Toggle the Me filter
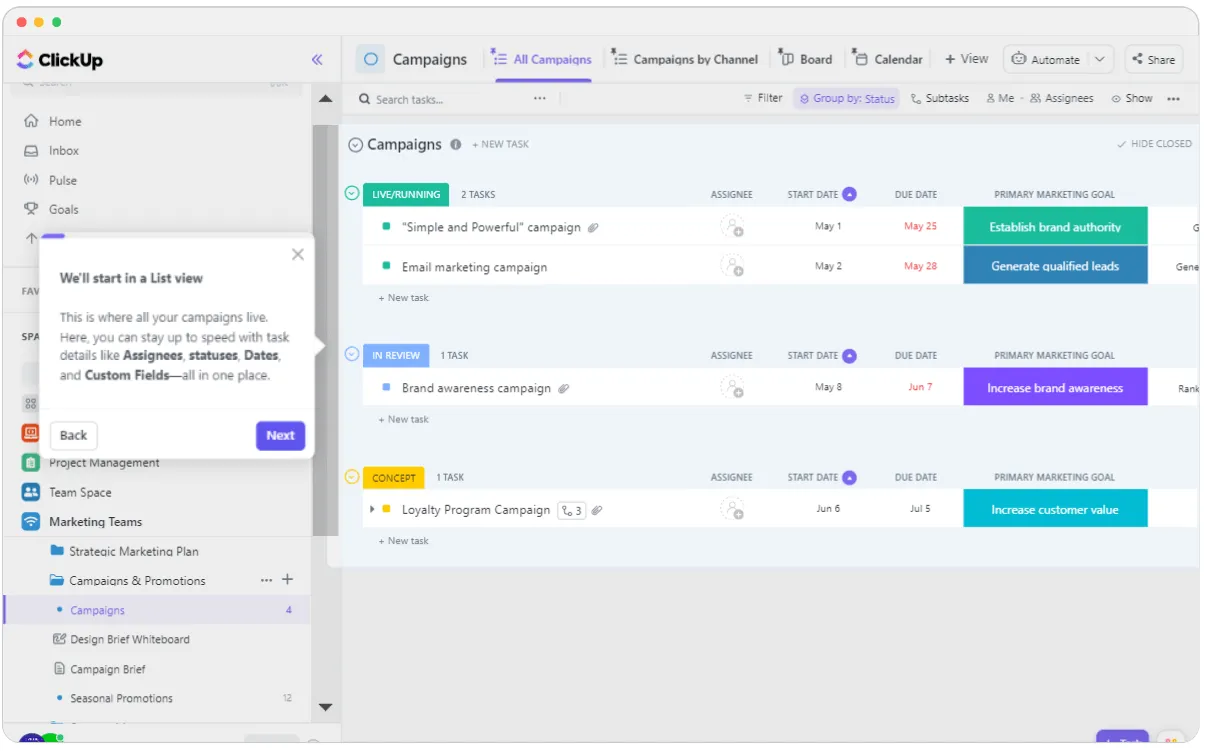The height and width of the screenshot is (751, 1206). click(x=1000, y=98)
